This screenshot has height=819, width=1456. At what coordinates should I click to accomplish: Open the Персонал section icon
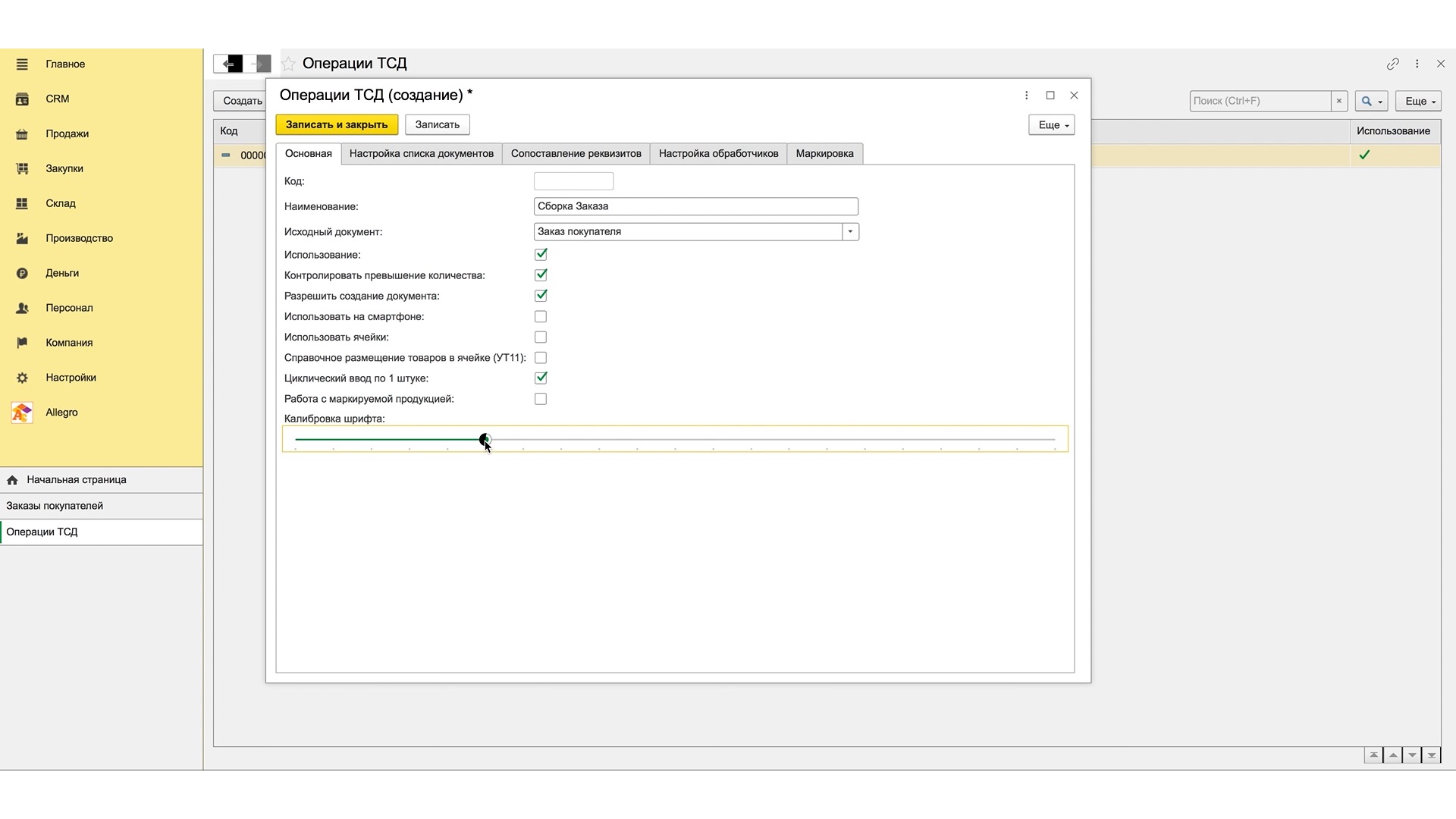pyautogui.click(x=22, y=309)
